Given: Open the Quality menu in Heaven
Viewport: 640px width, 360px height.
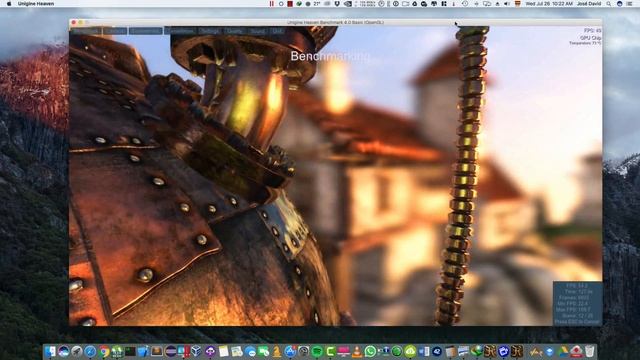Looking at the screenshot, I should [x=235, y=31].
